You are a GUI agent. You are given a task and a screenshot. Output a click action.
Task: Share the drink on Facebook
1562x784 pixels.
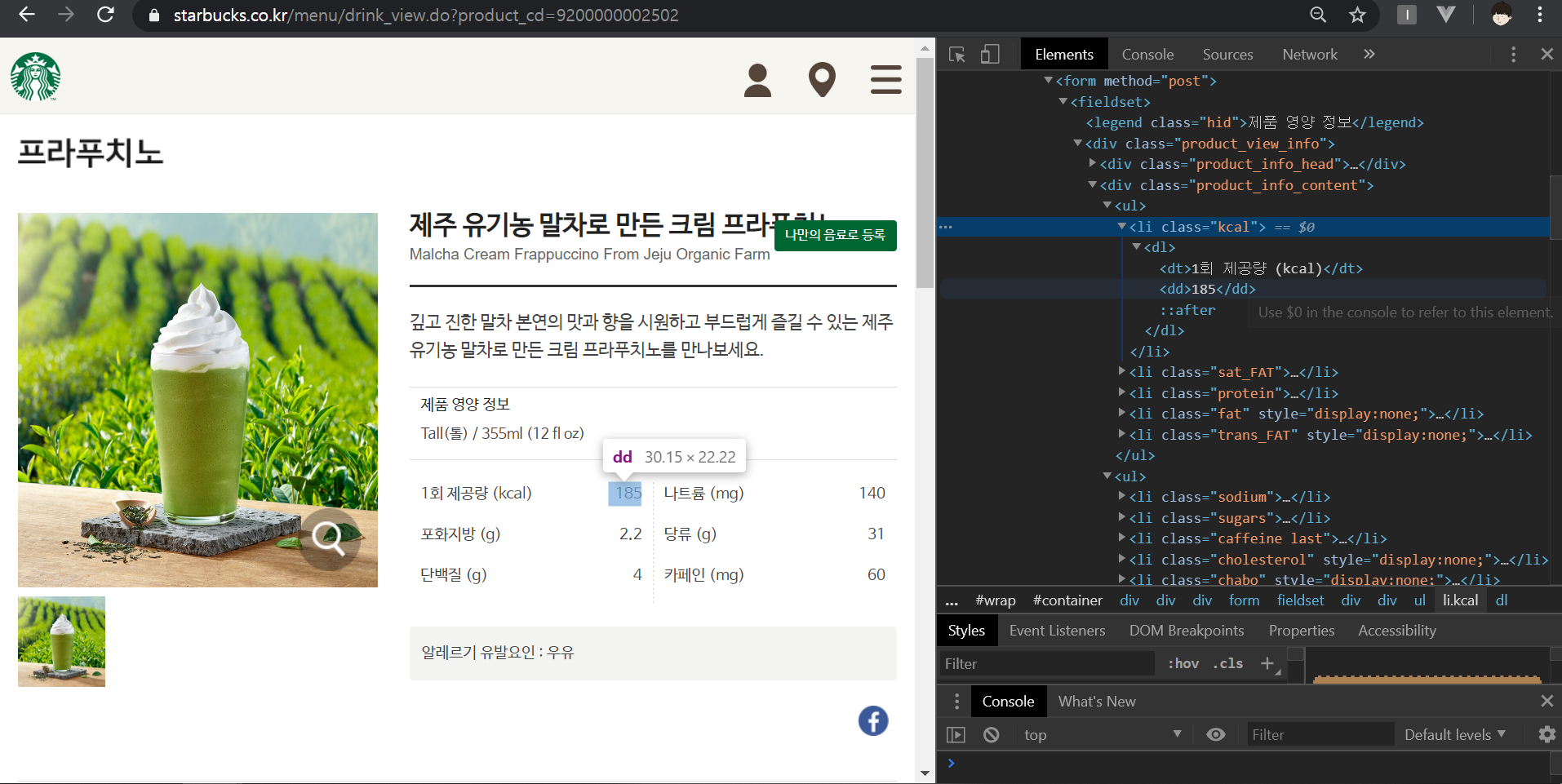(x=873, y=720)
